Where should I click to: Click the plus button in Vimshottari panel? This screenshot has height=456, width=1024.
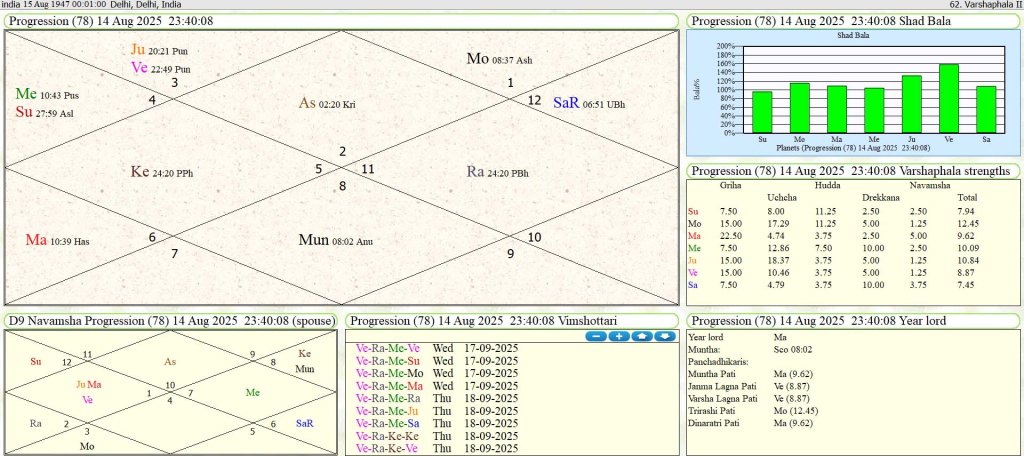coord(618,336)
